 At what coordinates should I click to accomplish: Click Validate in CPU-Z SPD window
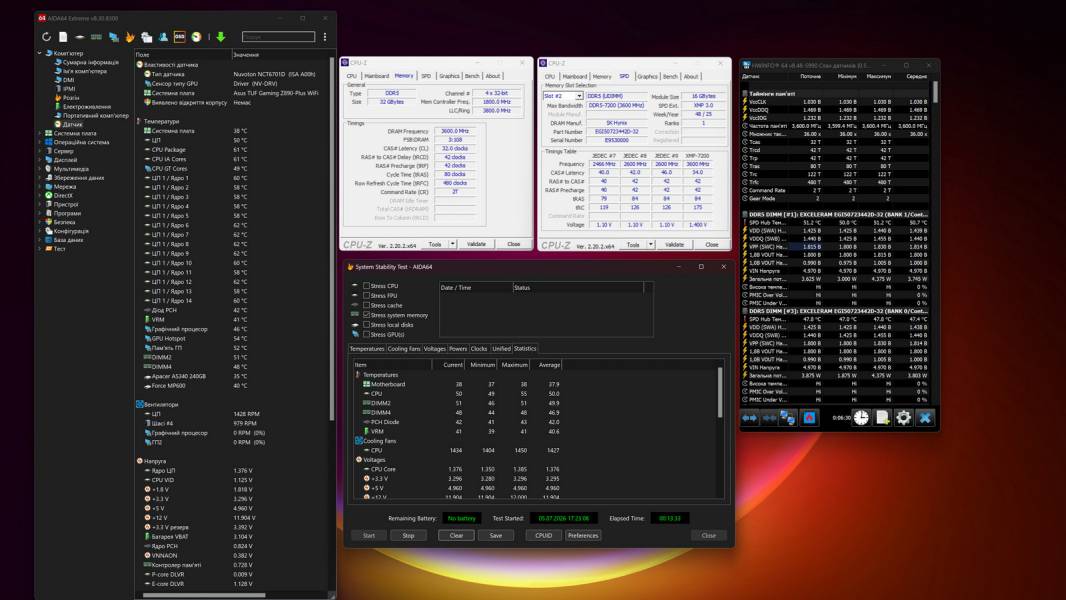coord(674,245)
